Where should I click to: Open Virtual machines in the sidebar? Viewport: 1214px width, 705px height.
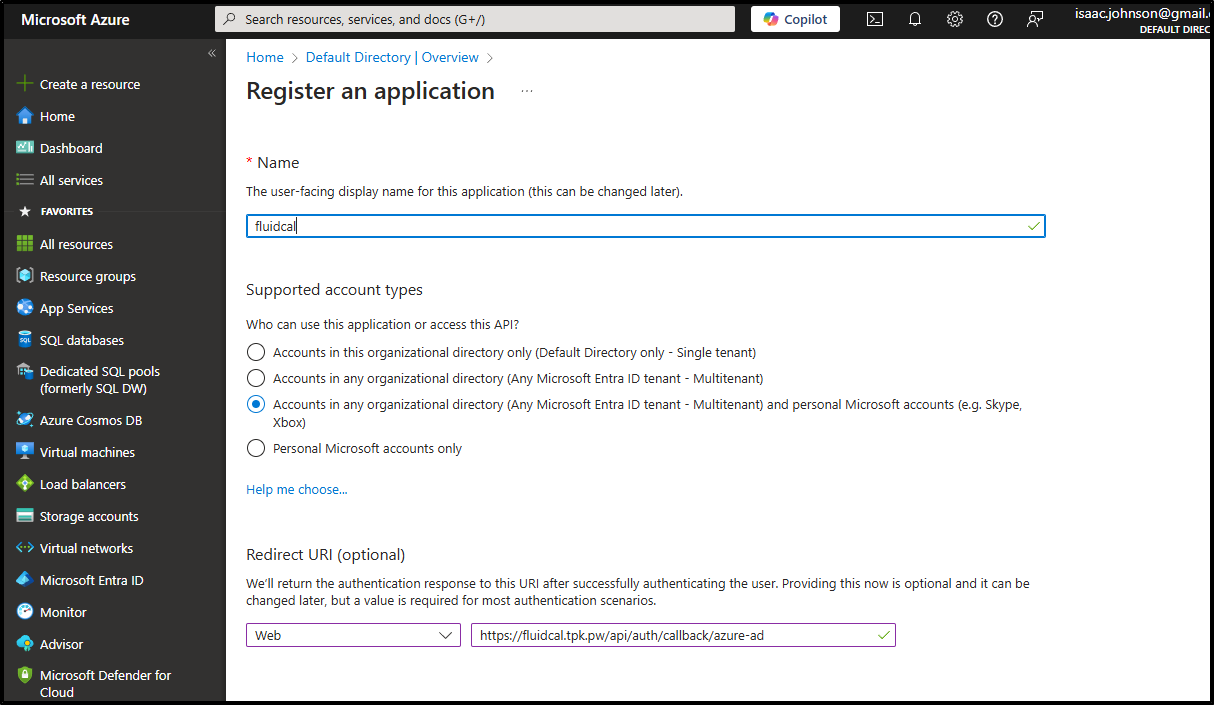pos(87,452)
